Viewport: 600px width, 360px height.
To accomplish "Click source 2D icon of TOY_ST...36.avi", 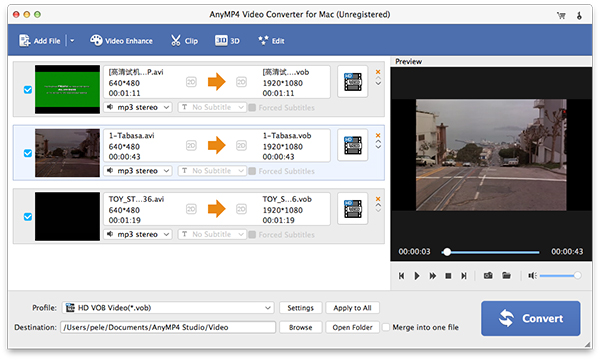I will pyautogui.click(x=191, y=209).
